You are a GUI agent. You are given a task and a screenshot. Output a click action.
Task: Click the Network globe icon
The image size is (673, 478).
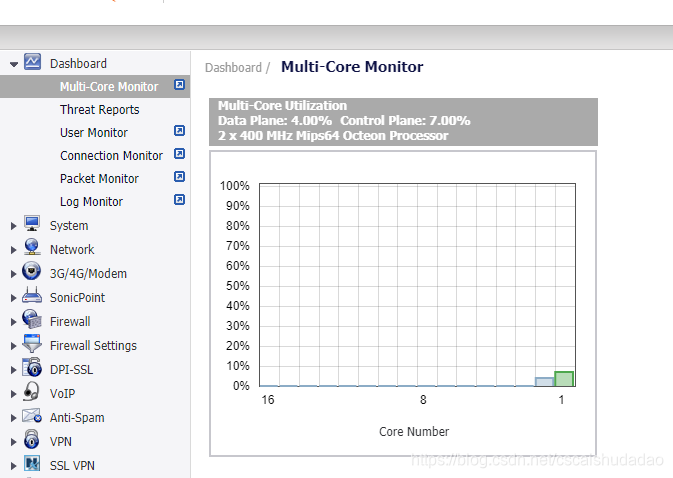32,248
